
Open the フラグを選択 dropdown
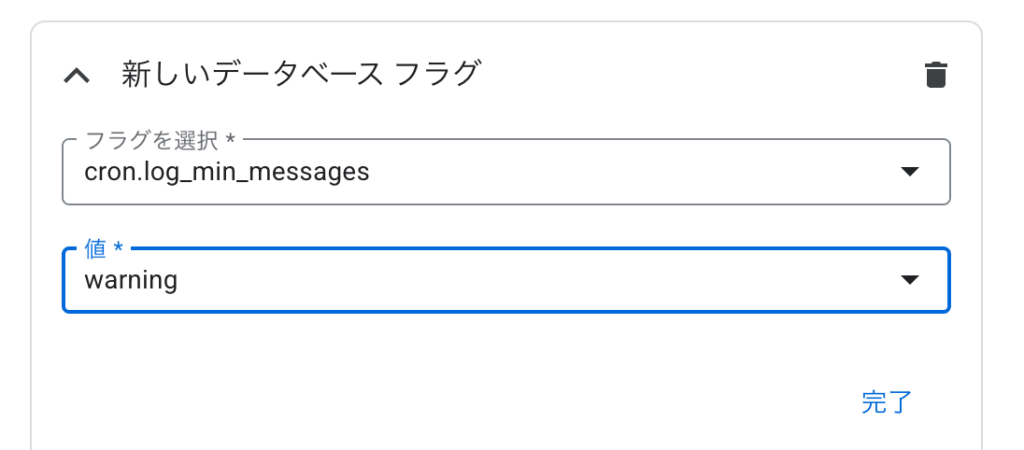(x=506, y=172)
